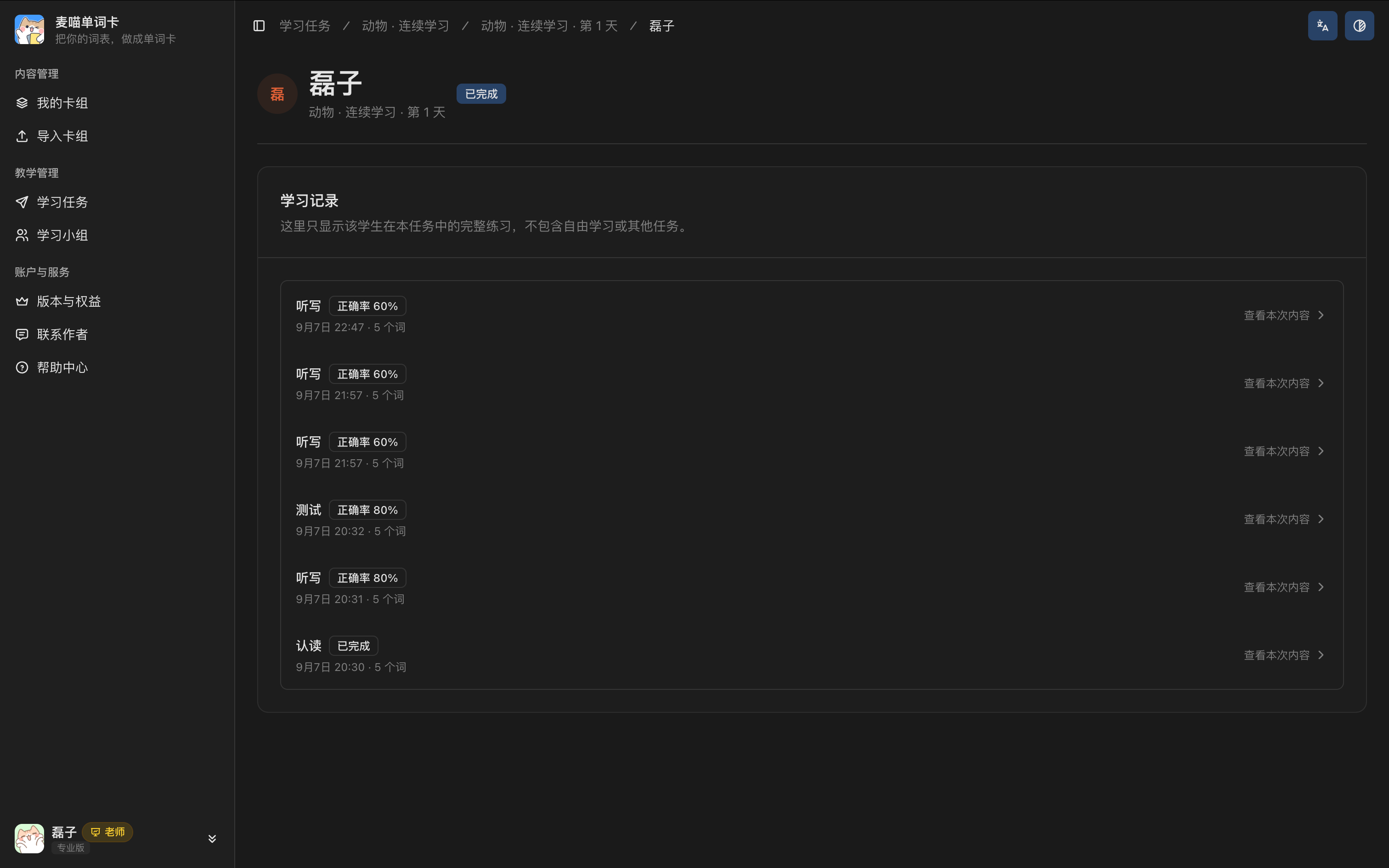Go to 学习任务 breadcrumb
This screenshot has width=1389, height=868.
305,26
